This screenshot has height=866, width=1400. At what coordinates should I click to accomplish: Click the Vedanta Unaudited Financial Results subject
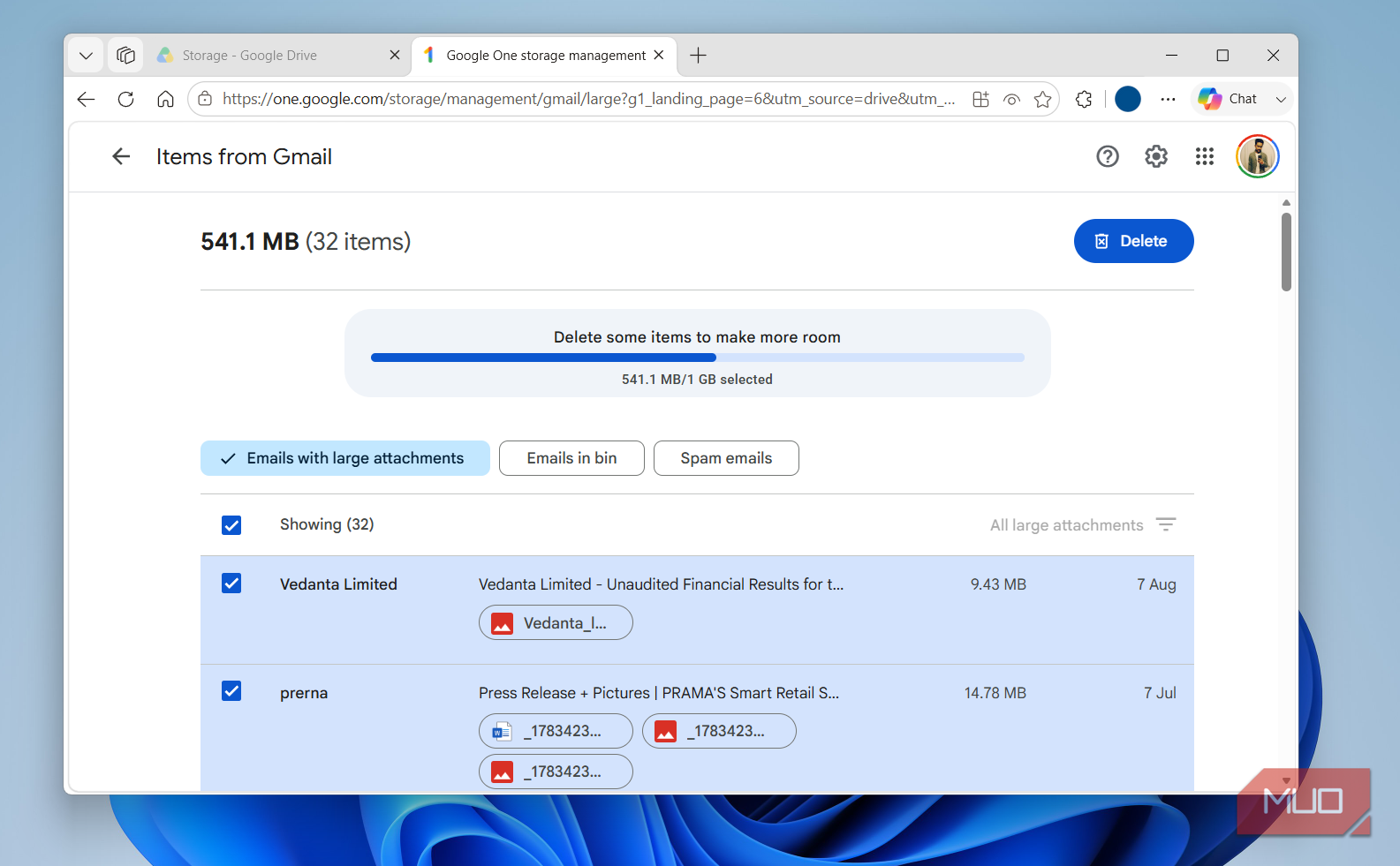tap(661, 584)
